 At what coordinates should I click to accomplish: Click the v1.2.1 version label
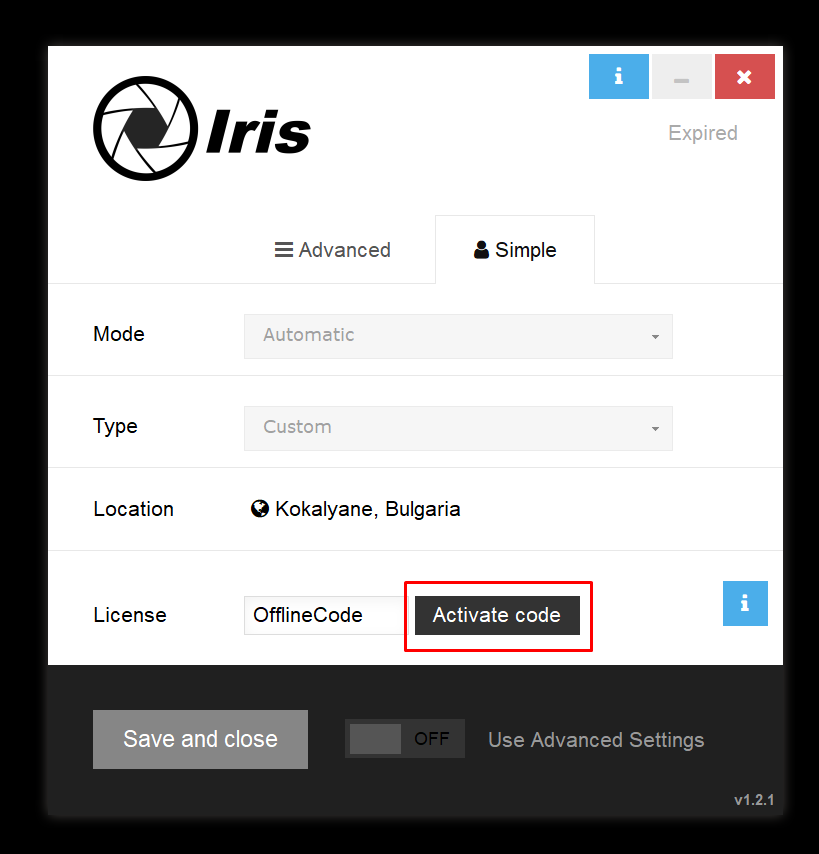point(754,800)
